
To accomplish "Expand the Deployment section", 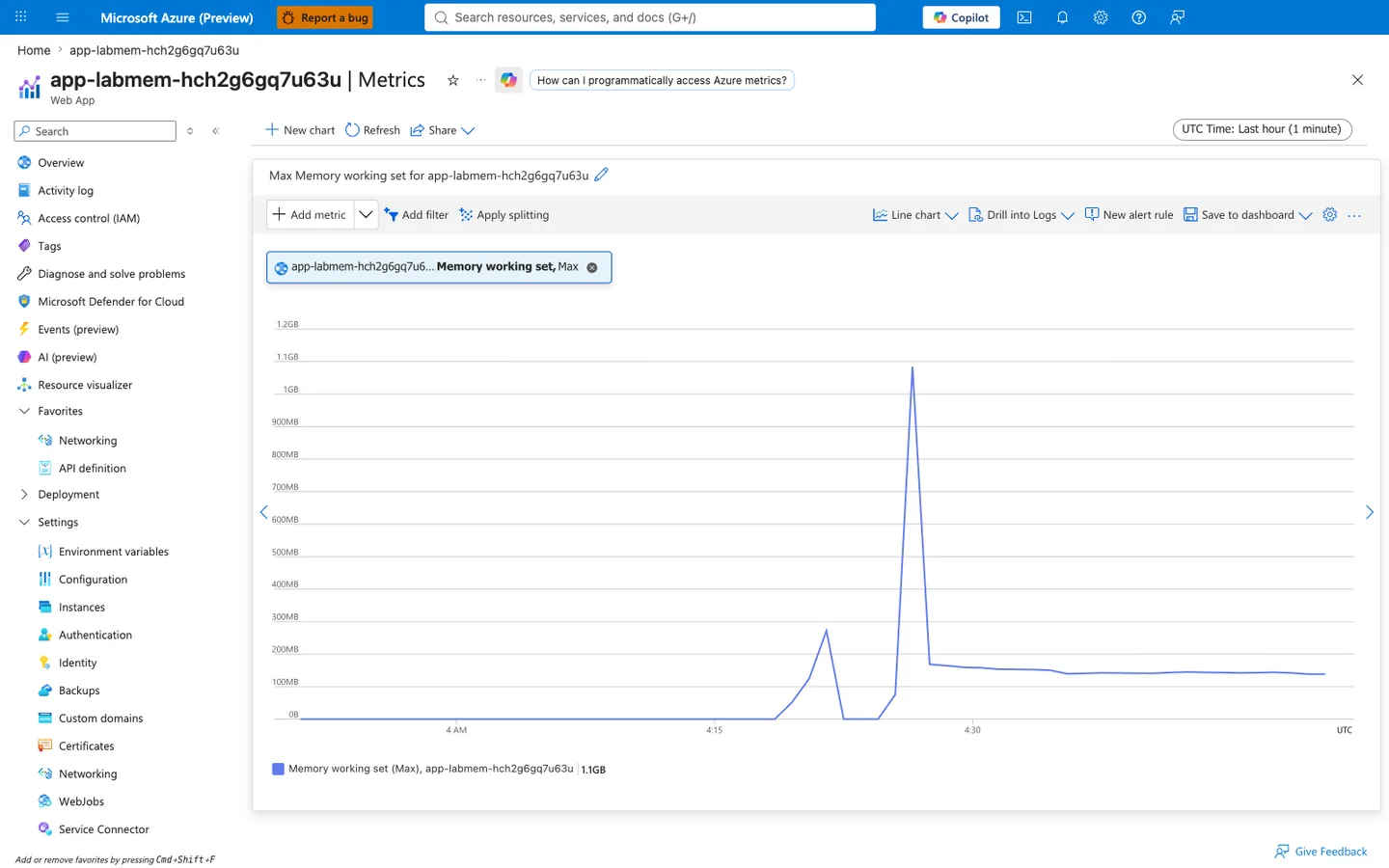I will pyautogui.click(x=24, y=495).
